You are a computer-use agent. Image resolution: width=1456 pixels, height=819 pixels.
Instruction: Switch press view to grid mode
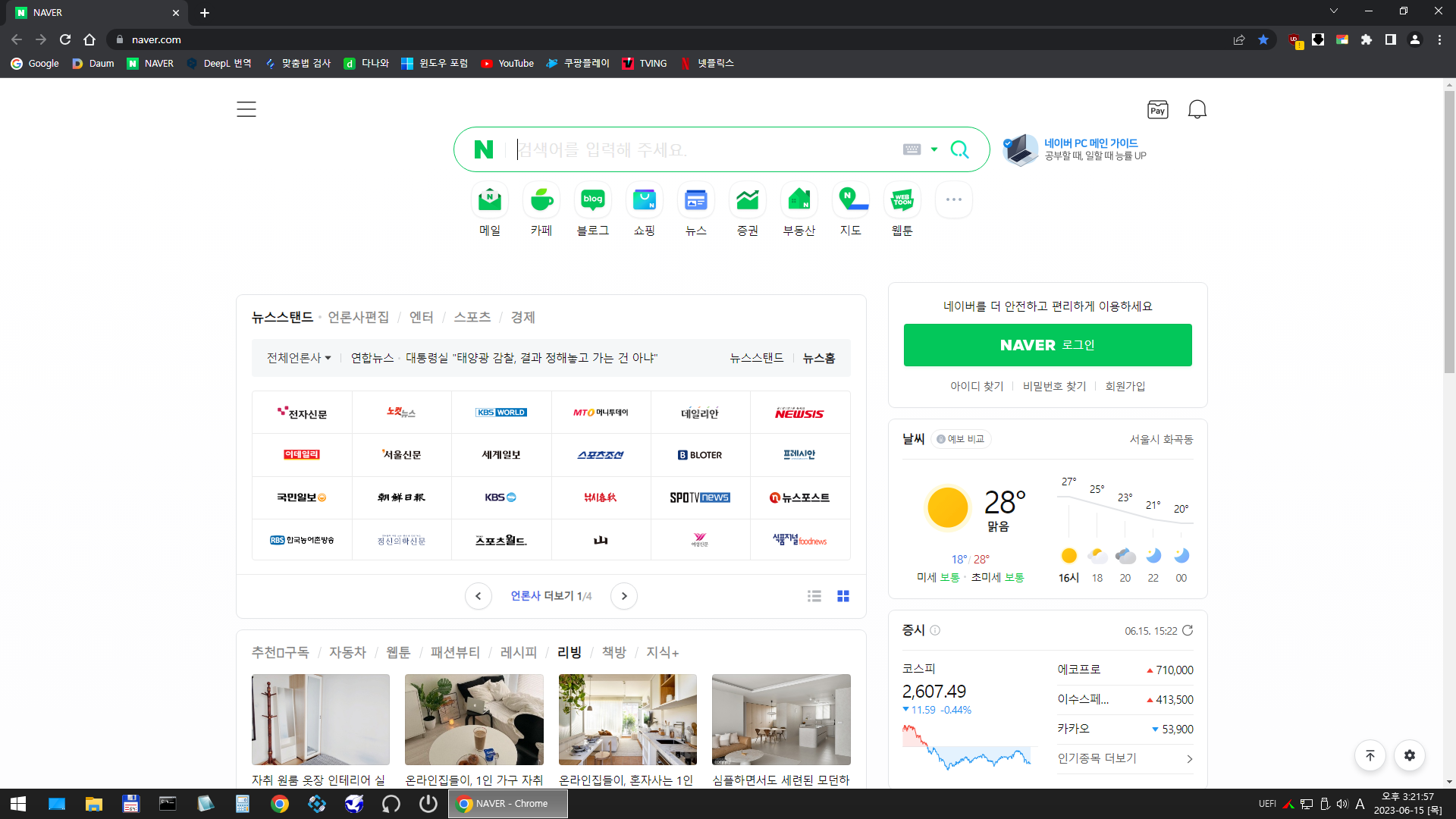[x=843, y=596]
